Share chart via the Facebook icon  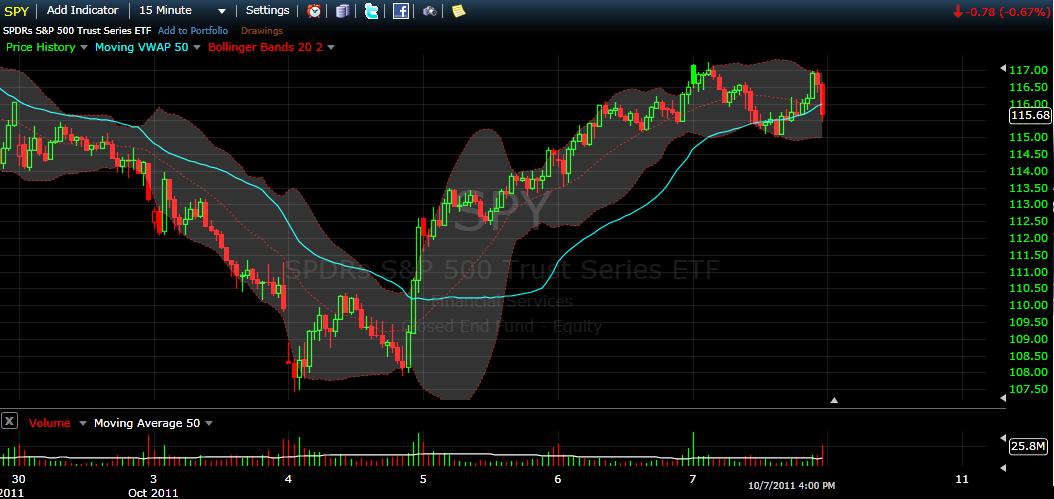[401, 11]
